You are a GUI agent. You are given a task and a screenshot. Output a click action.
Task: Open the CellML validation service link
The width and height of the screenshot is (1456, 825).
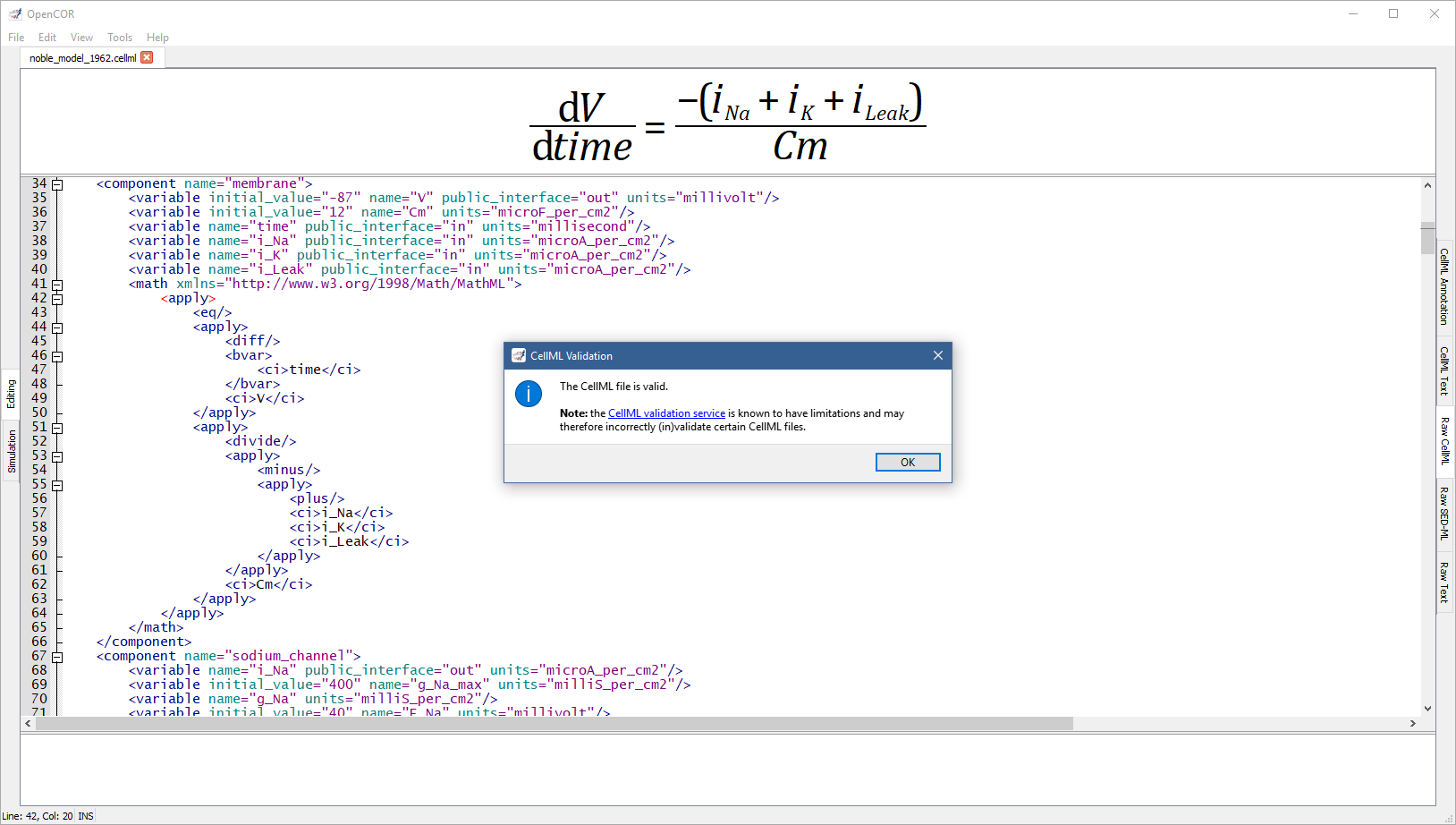[x=666, y=413]
